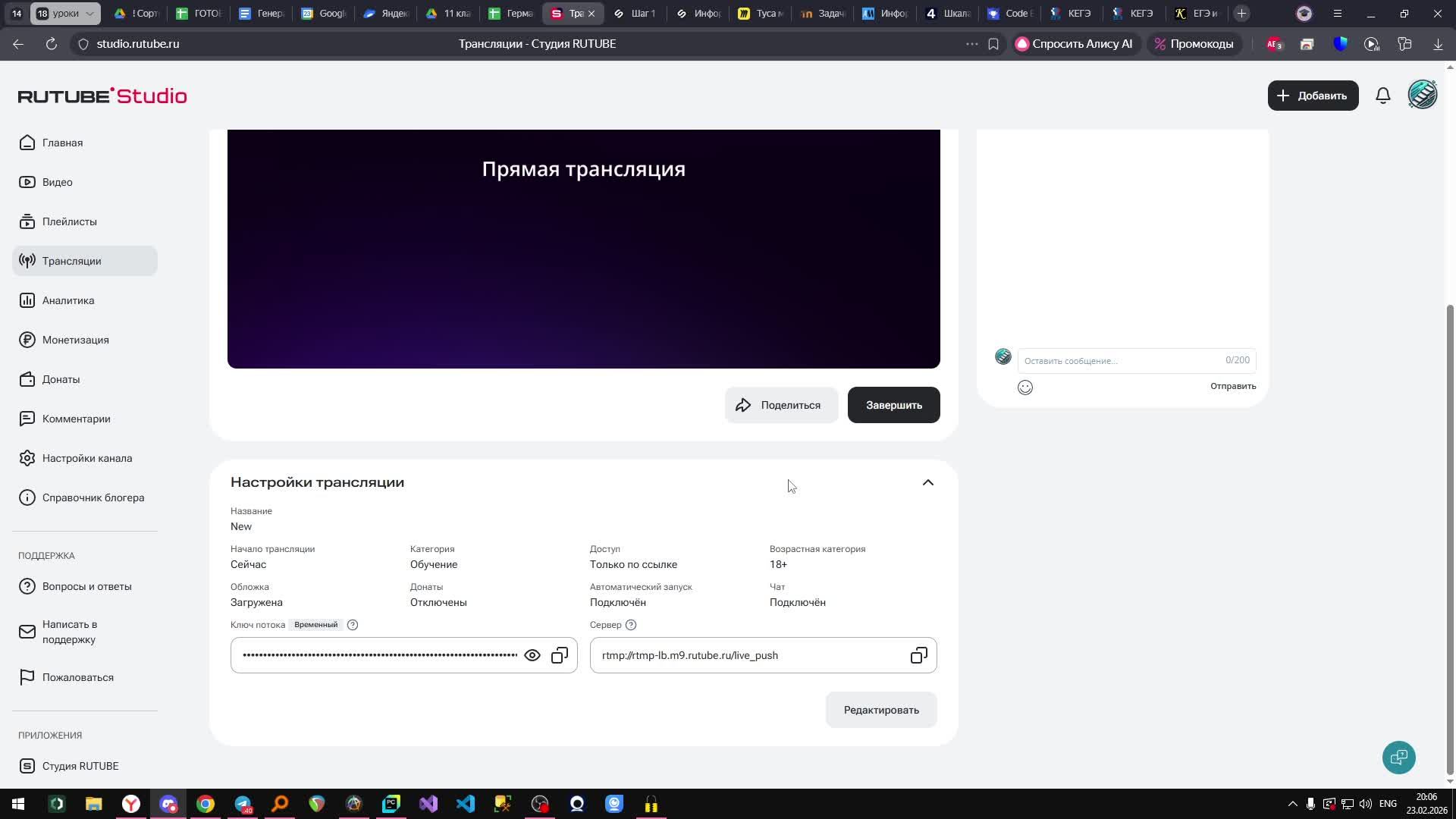Copy the stream key to clipboard

point(560,655)
